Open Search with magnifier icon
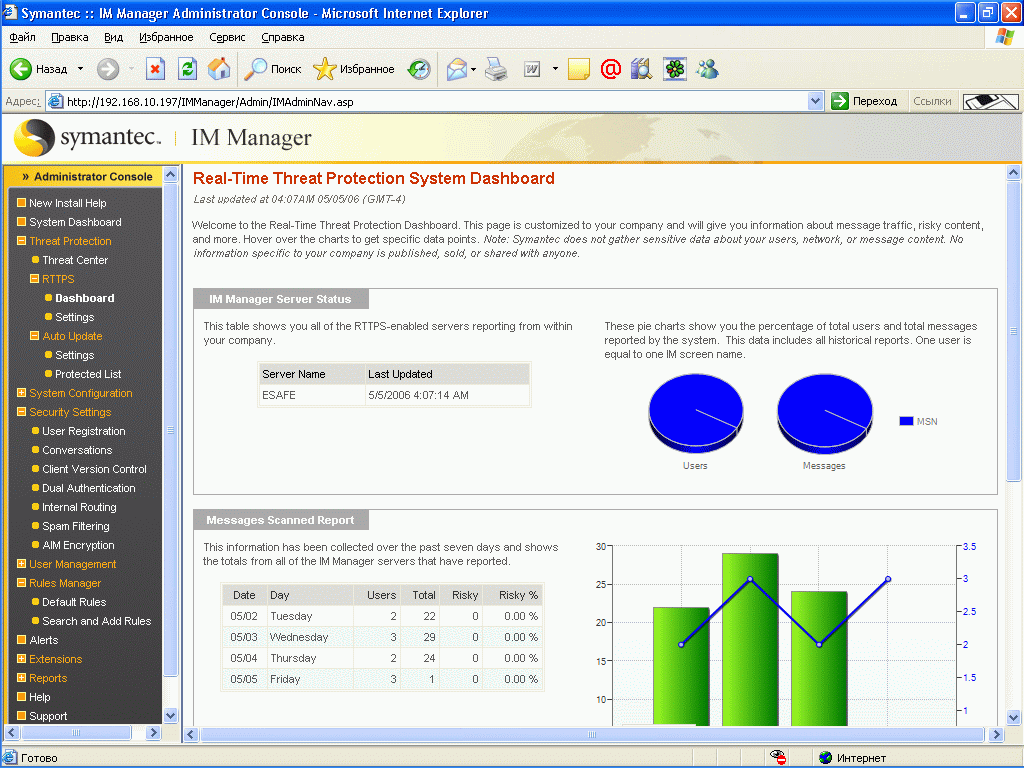 [255, 69]
